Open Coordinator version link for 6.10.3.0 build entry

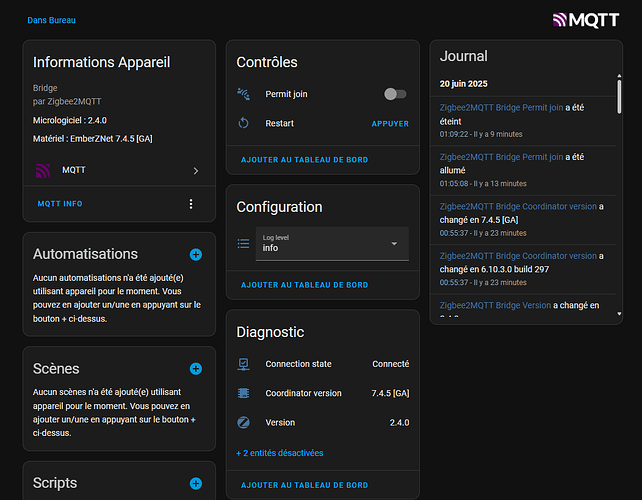coord(518,256)
